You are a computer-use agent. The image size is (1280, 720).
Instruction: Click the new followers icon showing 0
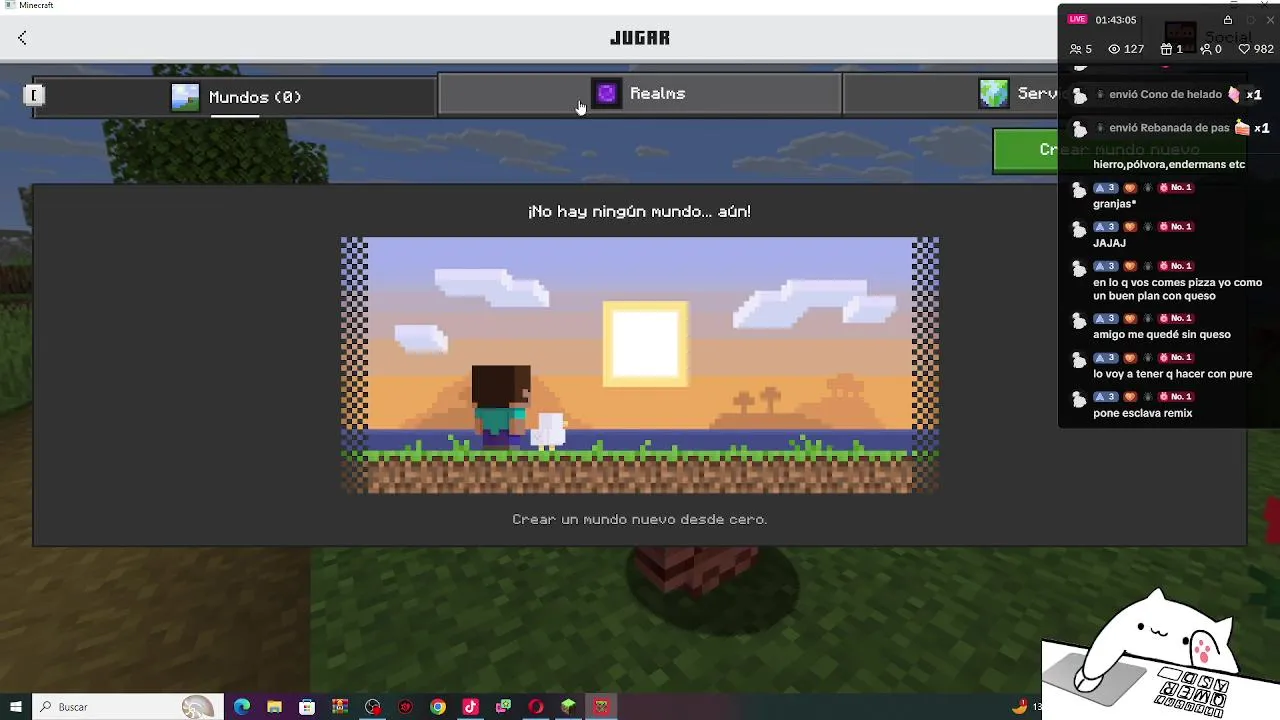pos(1206,49)
